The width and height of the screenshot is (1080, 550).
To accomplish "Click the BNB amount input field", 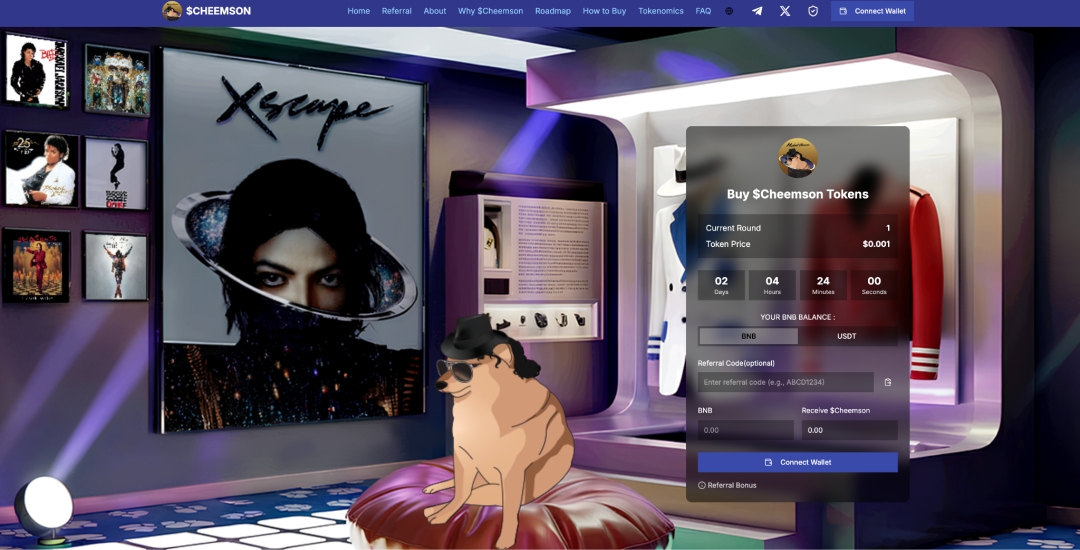I will click(x=745, y=430).
